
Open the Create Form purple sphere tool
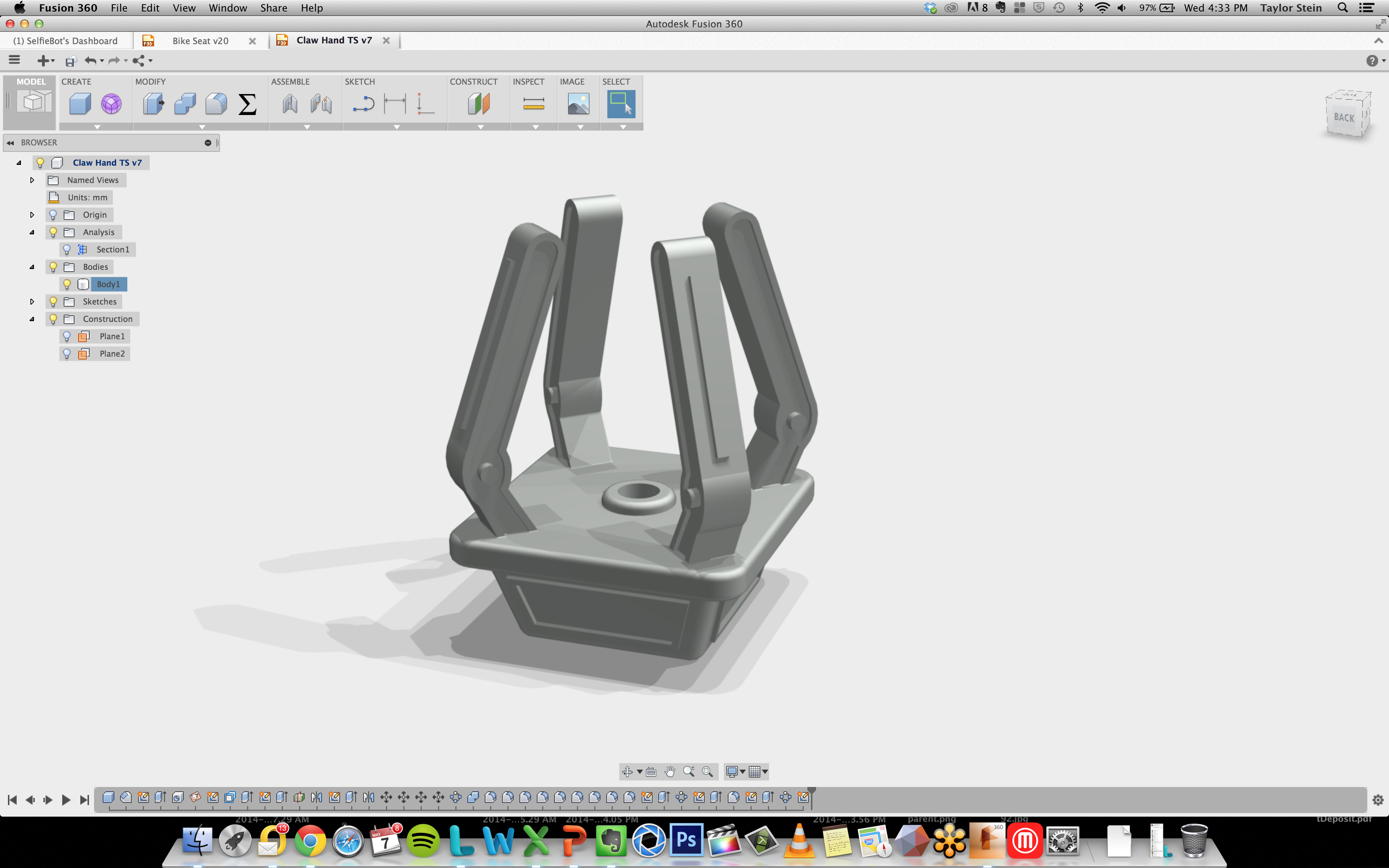tap(111, 104)
